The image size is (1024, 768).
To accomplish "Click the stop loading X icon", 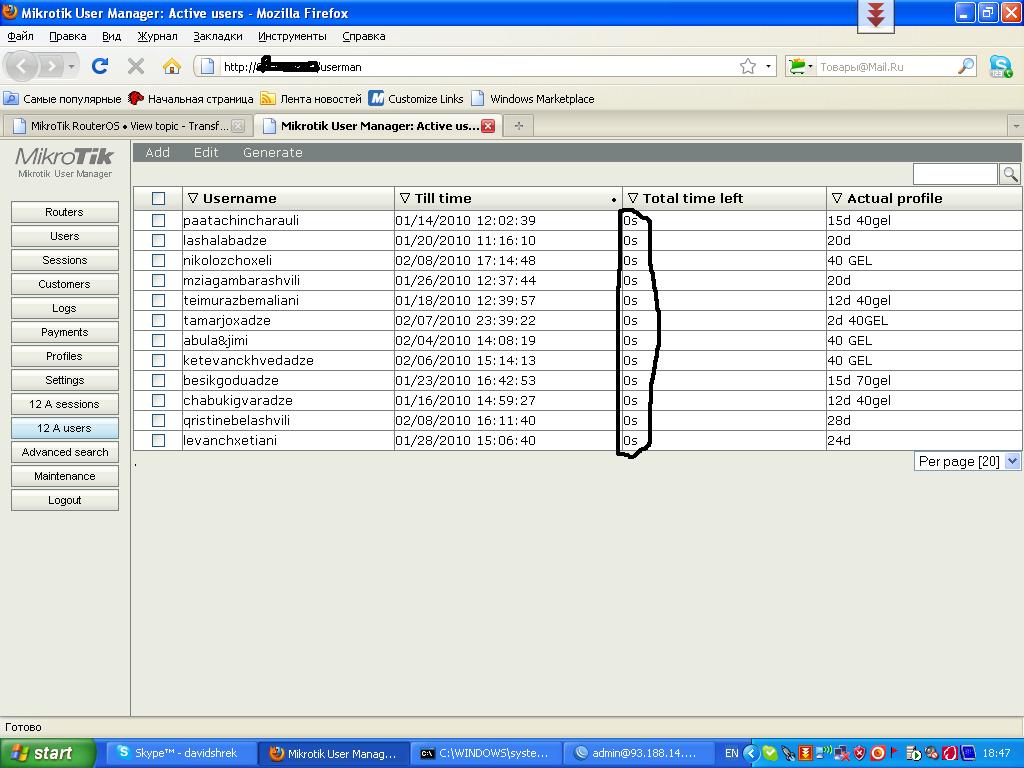I will [x=136, y=66].
